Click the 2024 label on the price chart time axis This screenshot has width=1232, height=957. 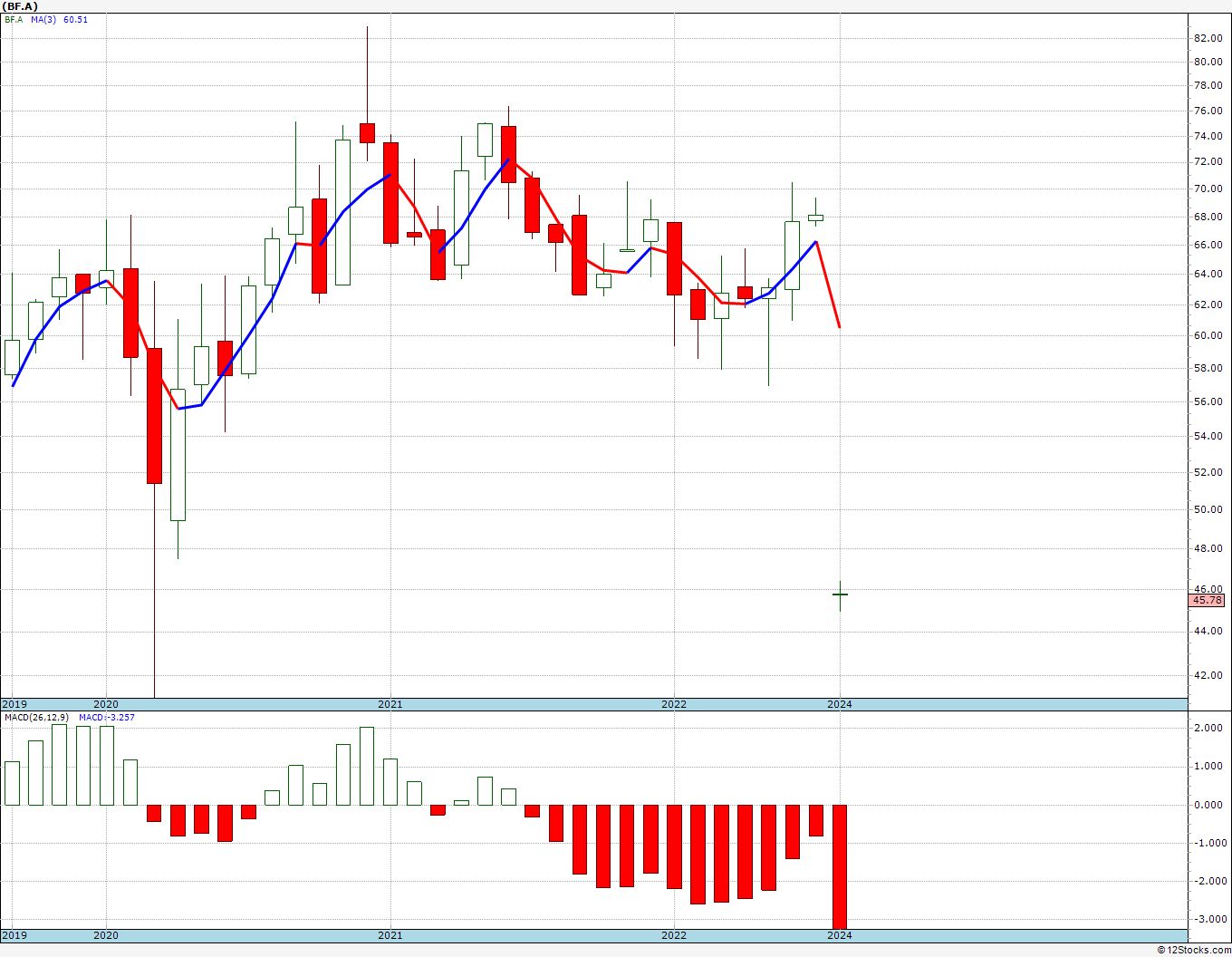(840, 704)
